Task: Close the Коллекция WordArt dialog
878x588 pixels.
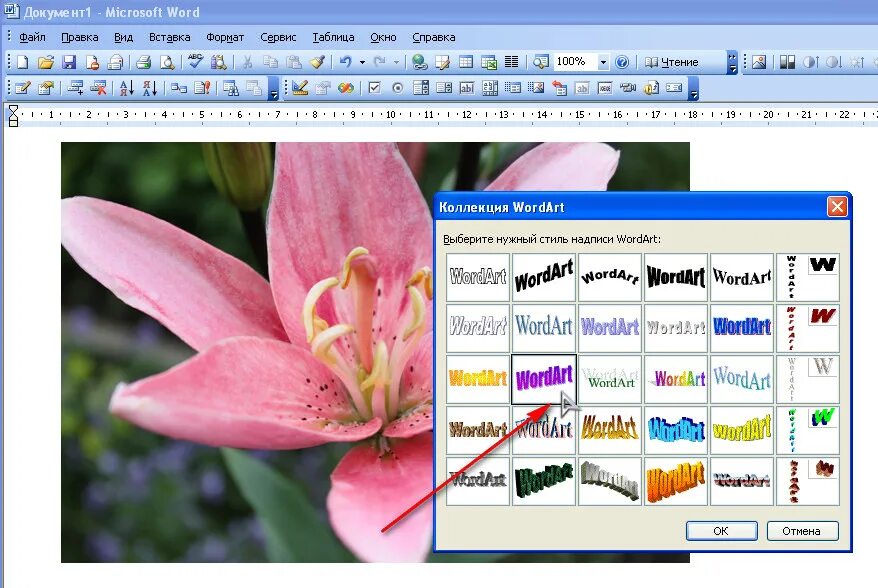Action: coord(837,207)
